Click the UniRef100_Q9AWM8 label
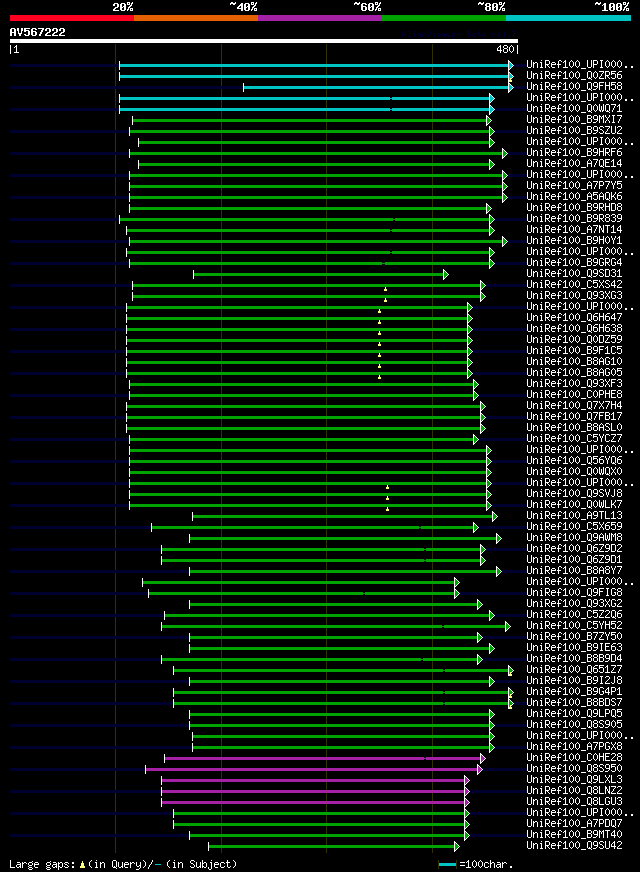 coord(574,537)
